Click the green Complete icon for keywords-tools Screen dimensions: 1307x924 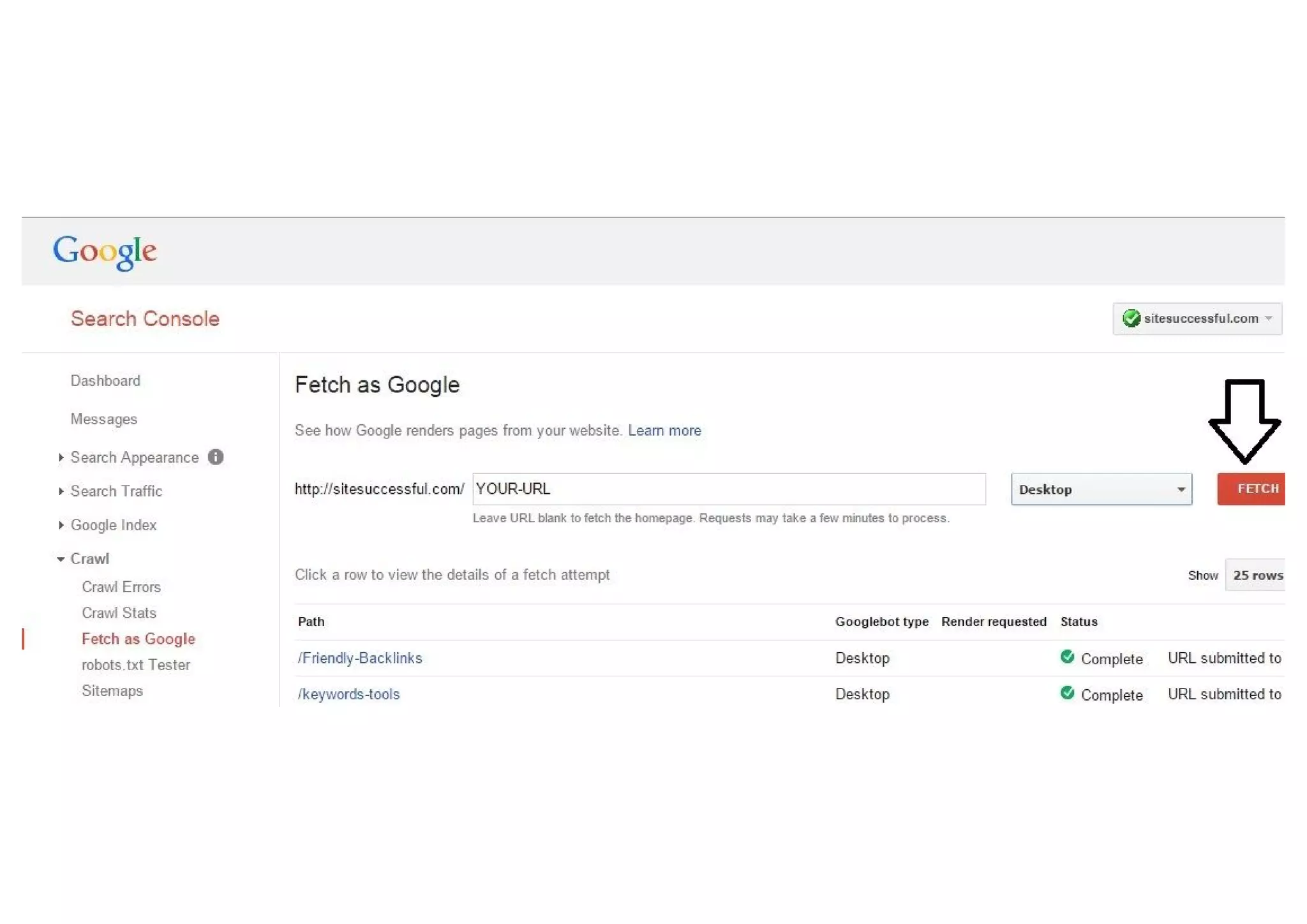tap(1067, 693)
